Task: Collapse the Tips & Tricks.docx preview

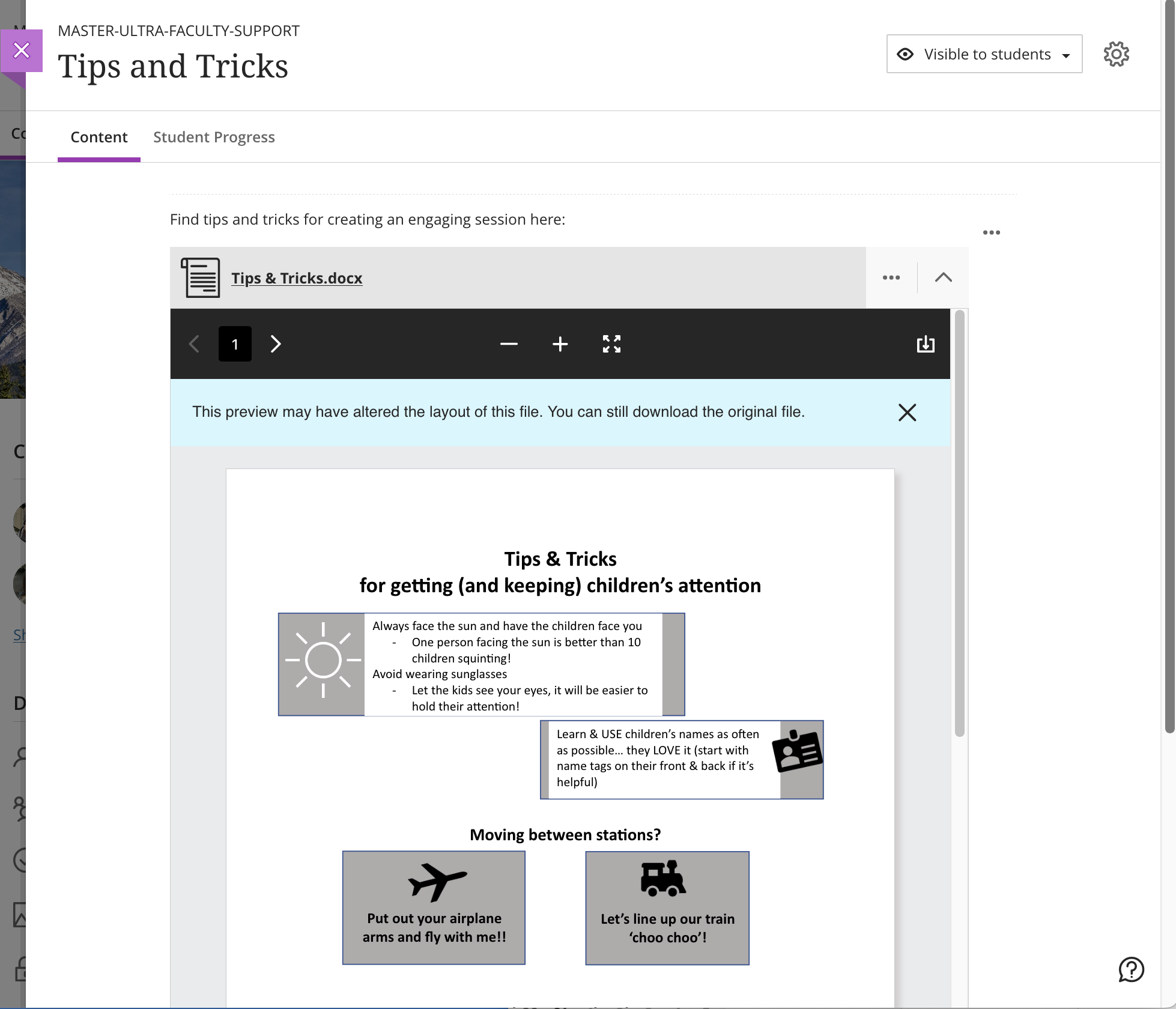Action: point(943,277)
